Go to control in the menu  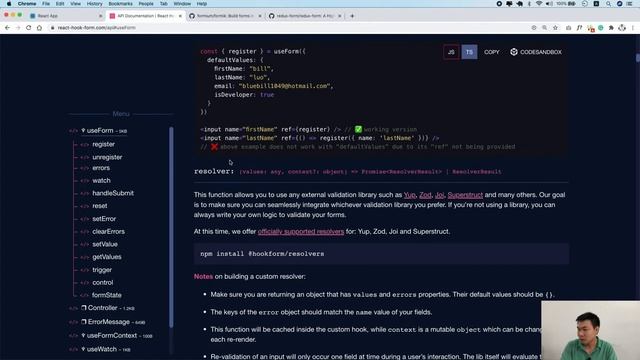pos(102,282)
